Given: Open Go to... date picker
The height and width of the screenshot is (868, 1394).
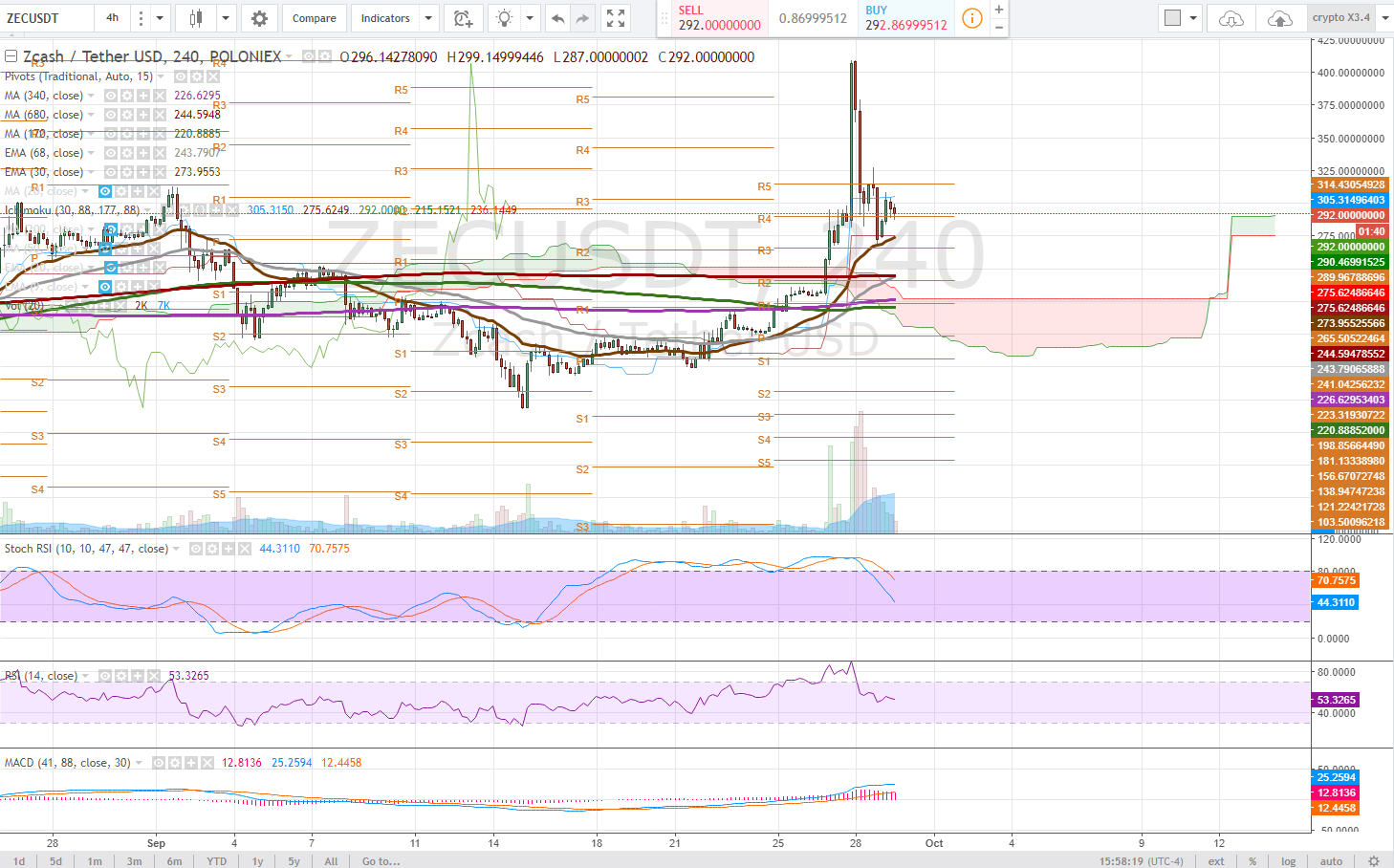Looking at the screenshot, I should tap(381, 861).
